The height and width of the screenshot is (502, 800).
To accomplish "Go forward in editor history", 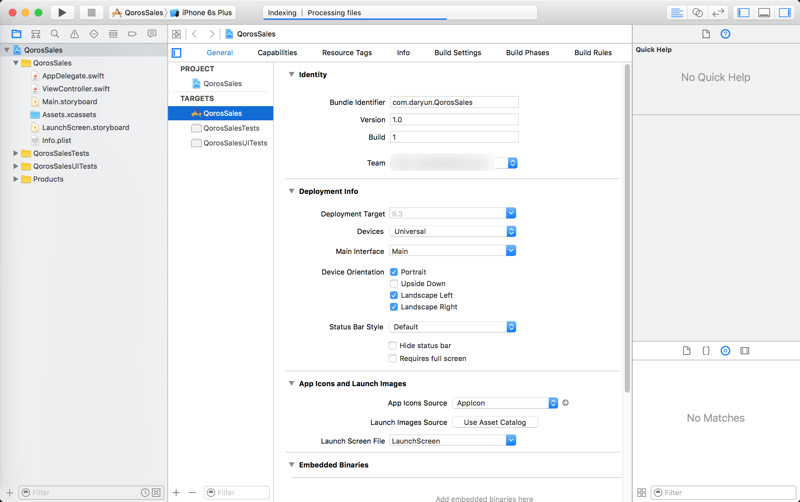I will pyautogui.click(x=212, y=34).
